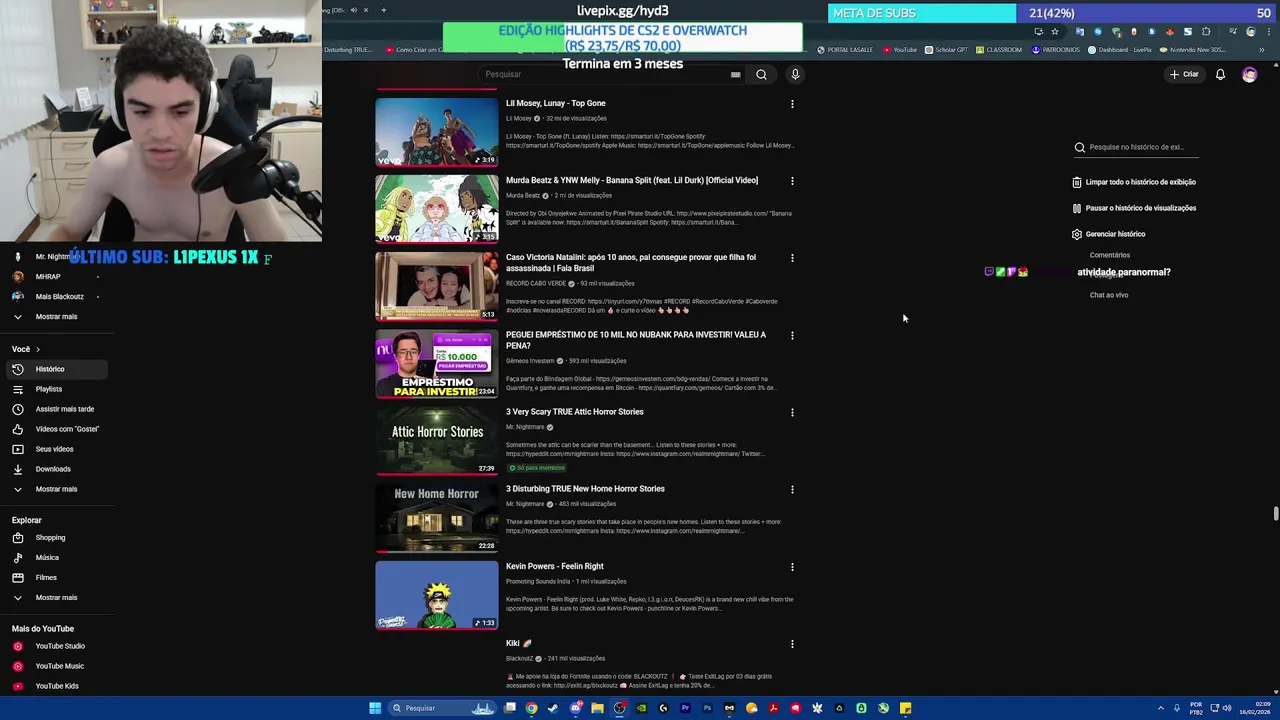Open Vídeos com "Gostei" in sidebar
This screenshot has height=720, width=1280.
(x=56, y=429)
